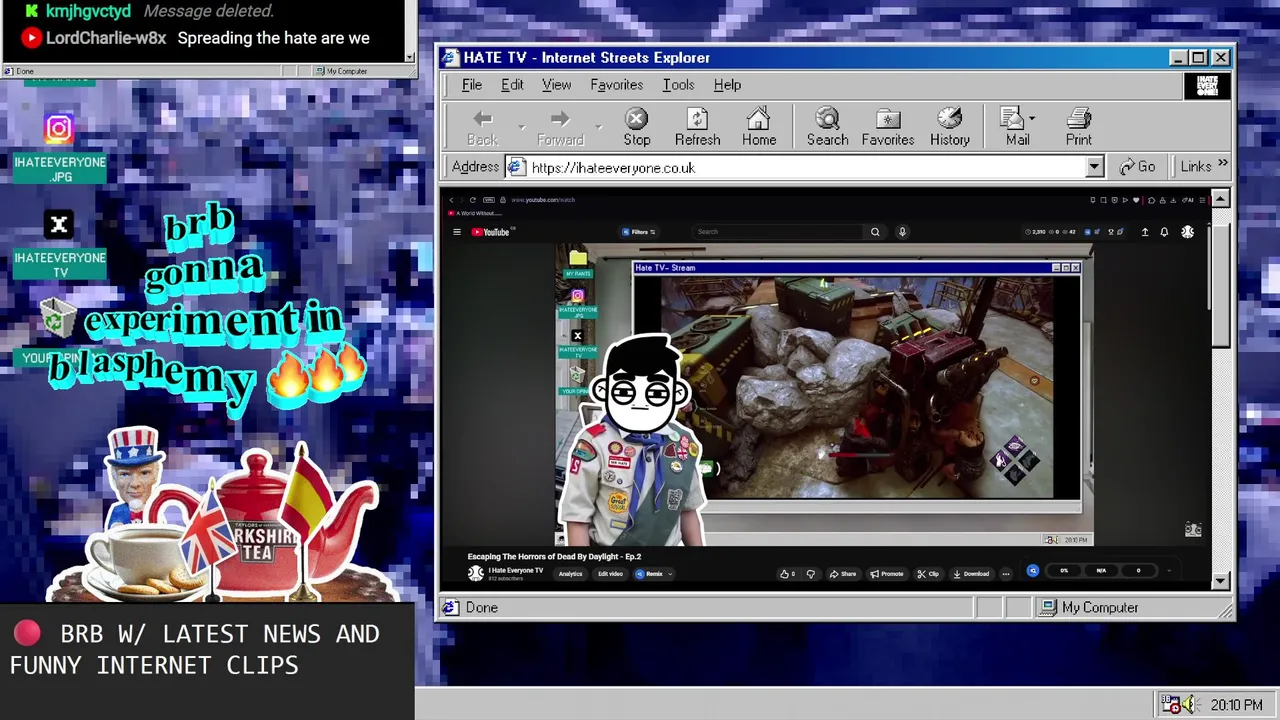
Task: Click the YouTube upload arrow icon
Action: 1145,232
